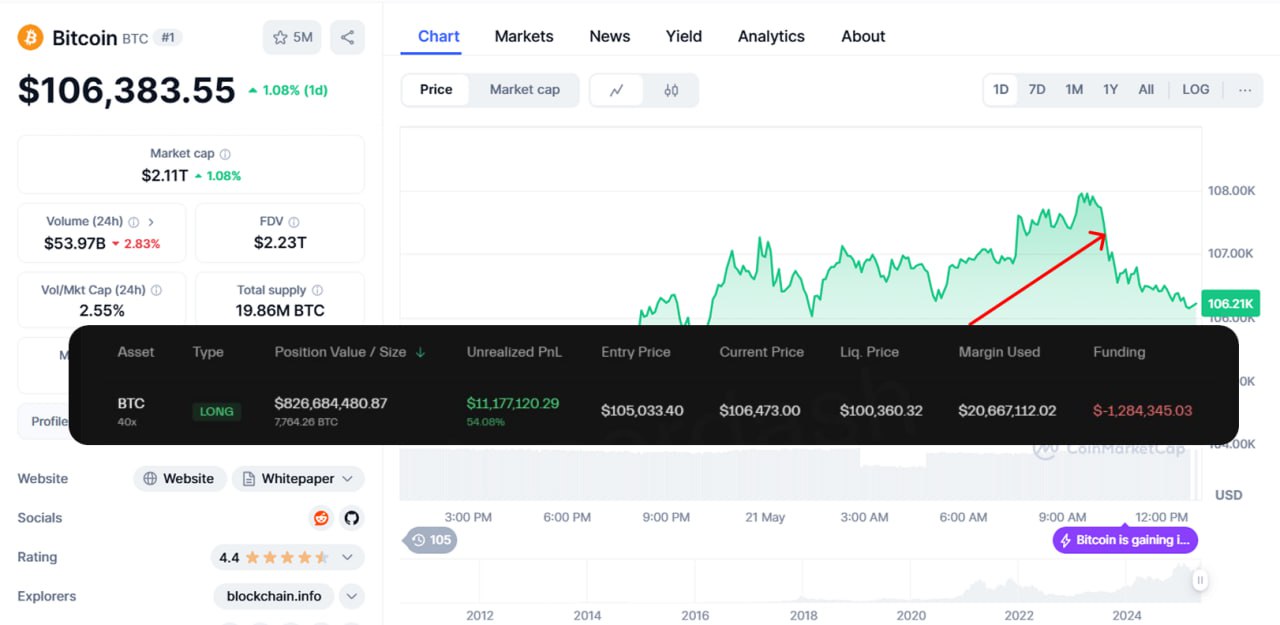
Task: Open the Website link button
Action: [179, 479]
